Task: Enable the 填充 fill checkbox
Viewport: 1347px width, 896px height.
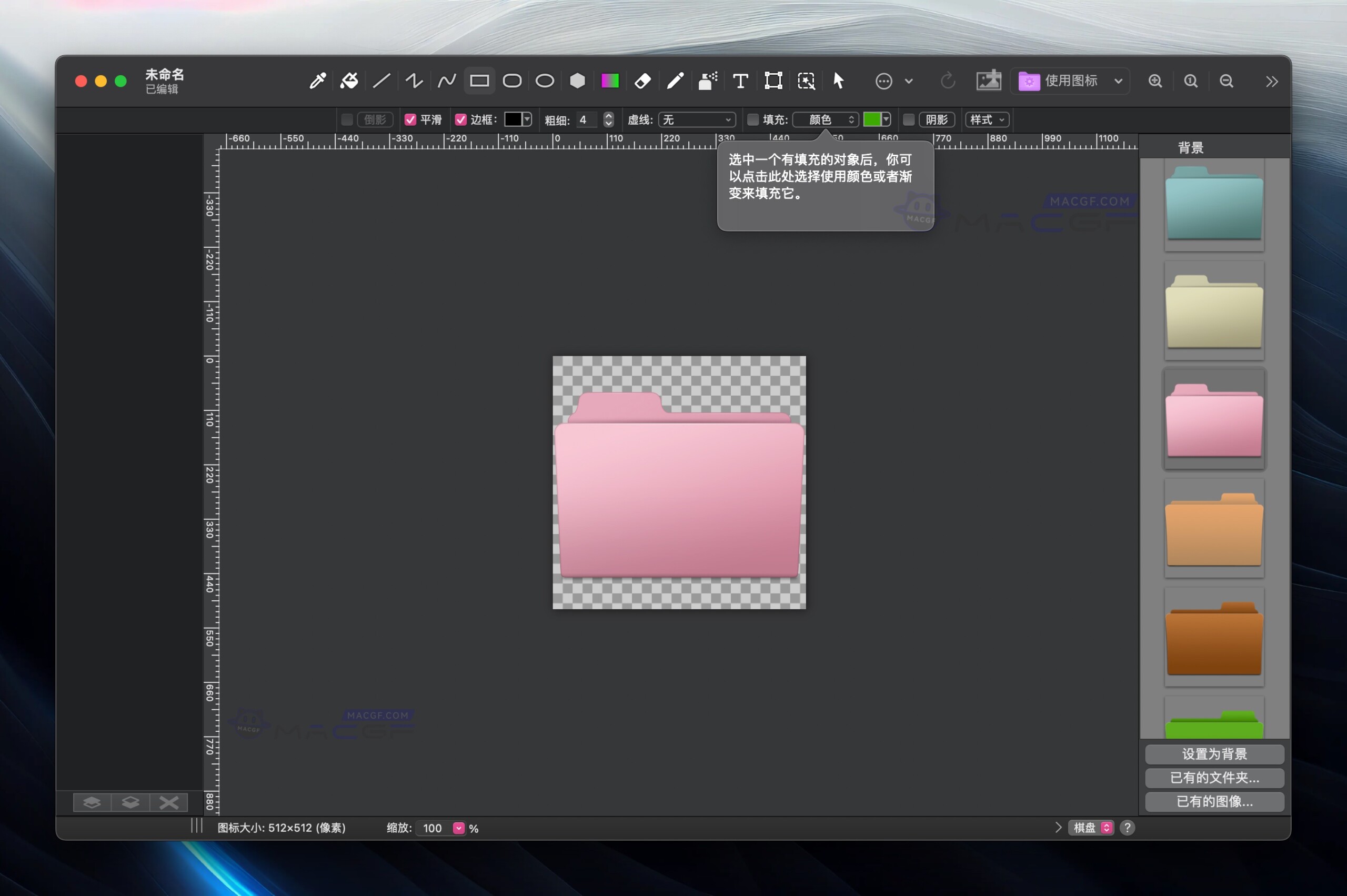Action: pos(752,119)
